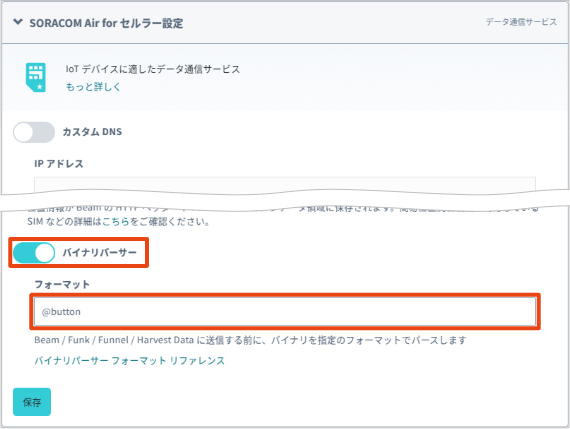570x429 pixels.
Task: Enable the カスタム DNS toggle
Action: 34,132
